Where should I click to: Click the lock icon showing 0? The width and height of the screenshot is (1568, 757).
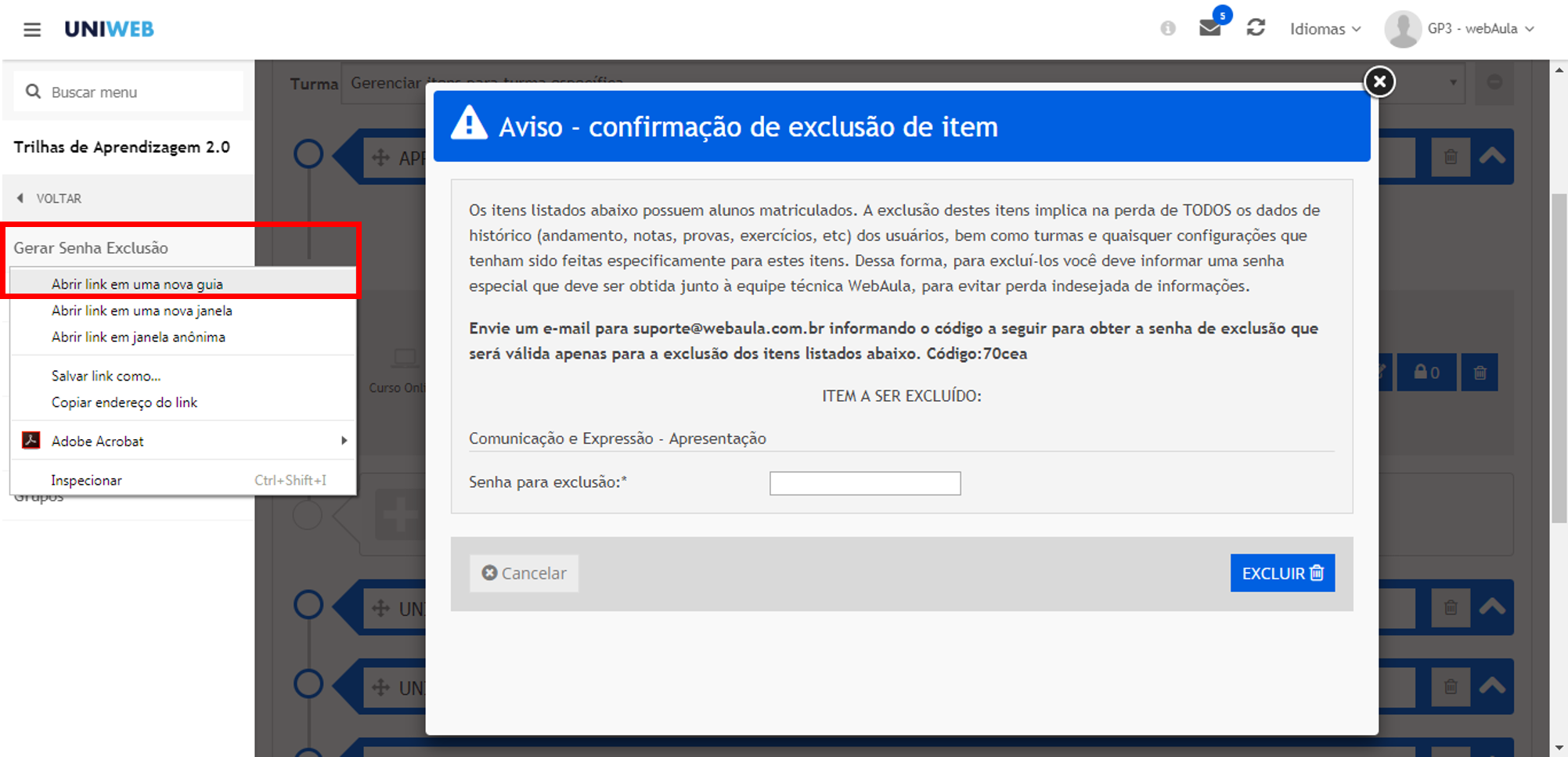(1426, 373)
